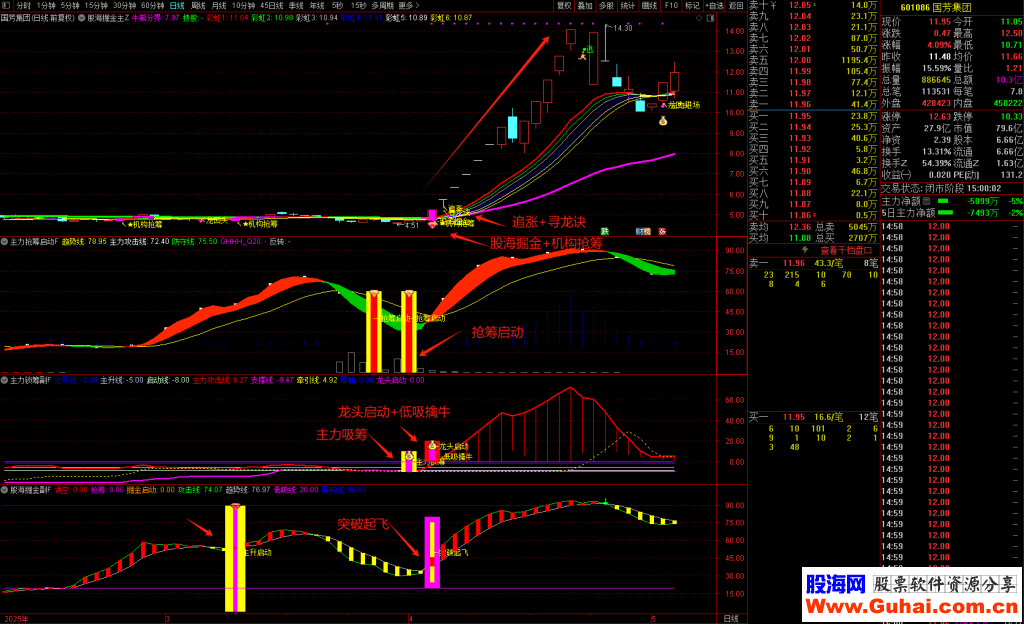This screenshot has height=624, width=1024.
Task: Switch to the 年线 yearly tab
Action: click(317, 5)
